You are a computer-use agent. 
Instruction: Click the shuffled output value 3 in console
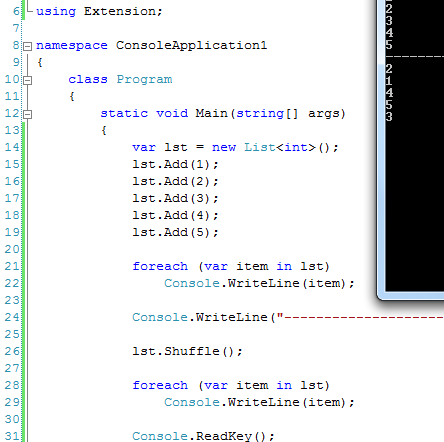(389, 117)
